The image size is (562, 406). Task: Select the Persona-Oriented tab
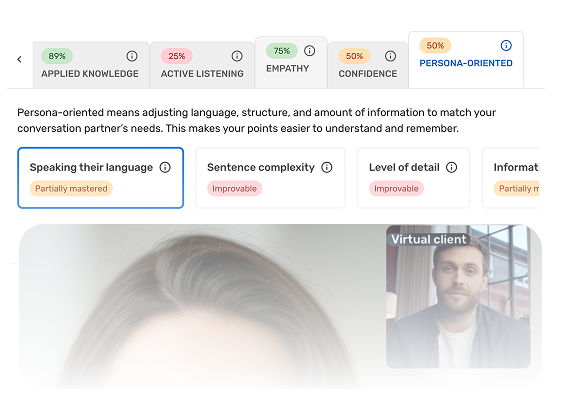pos(466,60)
